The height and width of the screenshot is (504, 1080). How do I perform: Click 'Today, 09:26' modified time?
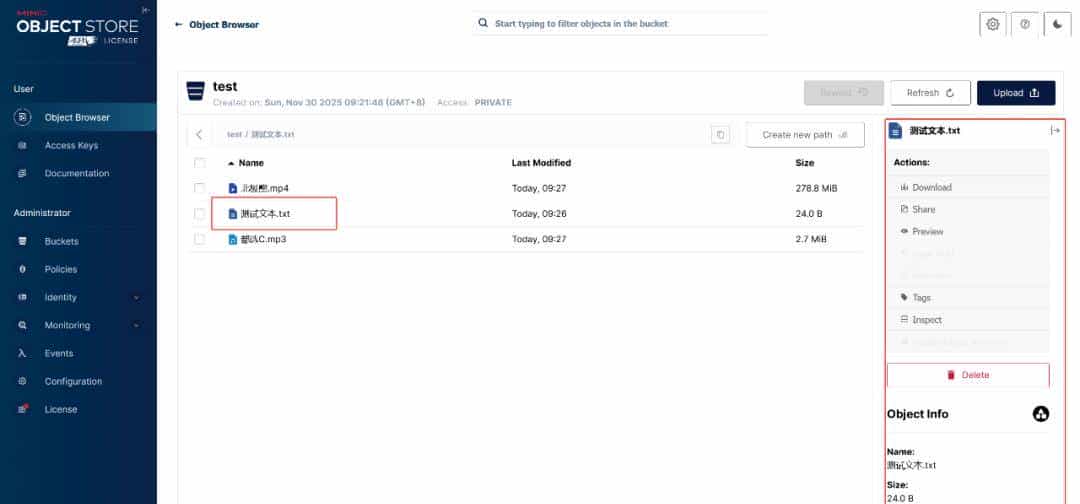click(539, 214)
